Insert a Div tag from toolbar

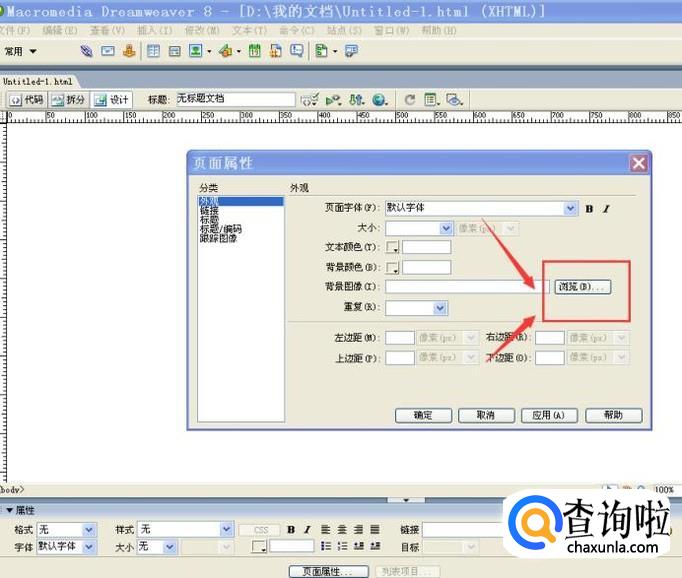click(174, 51)
